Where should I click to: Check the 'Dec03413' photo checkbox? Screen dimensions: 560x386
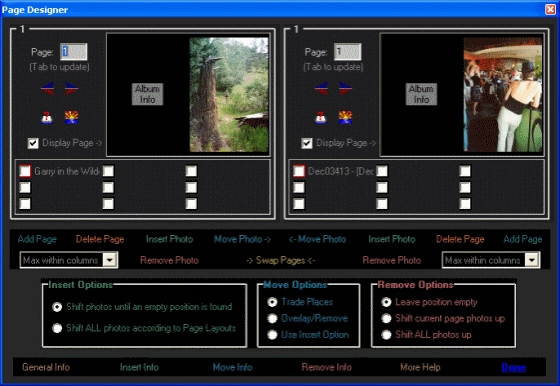pos(299,171)
